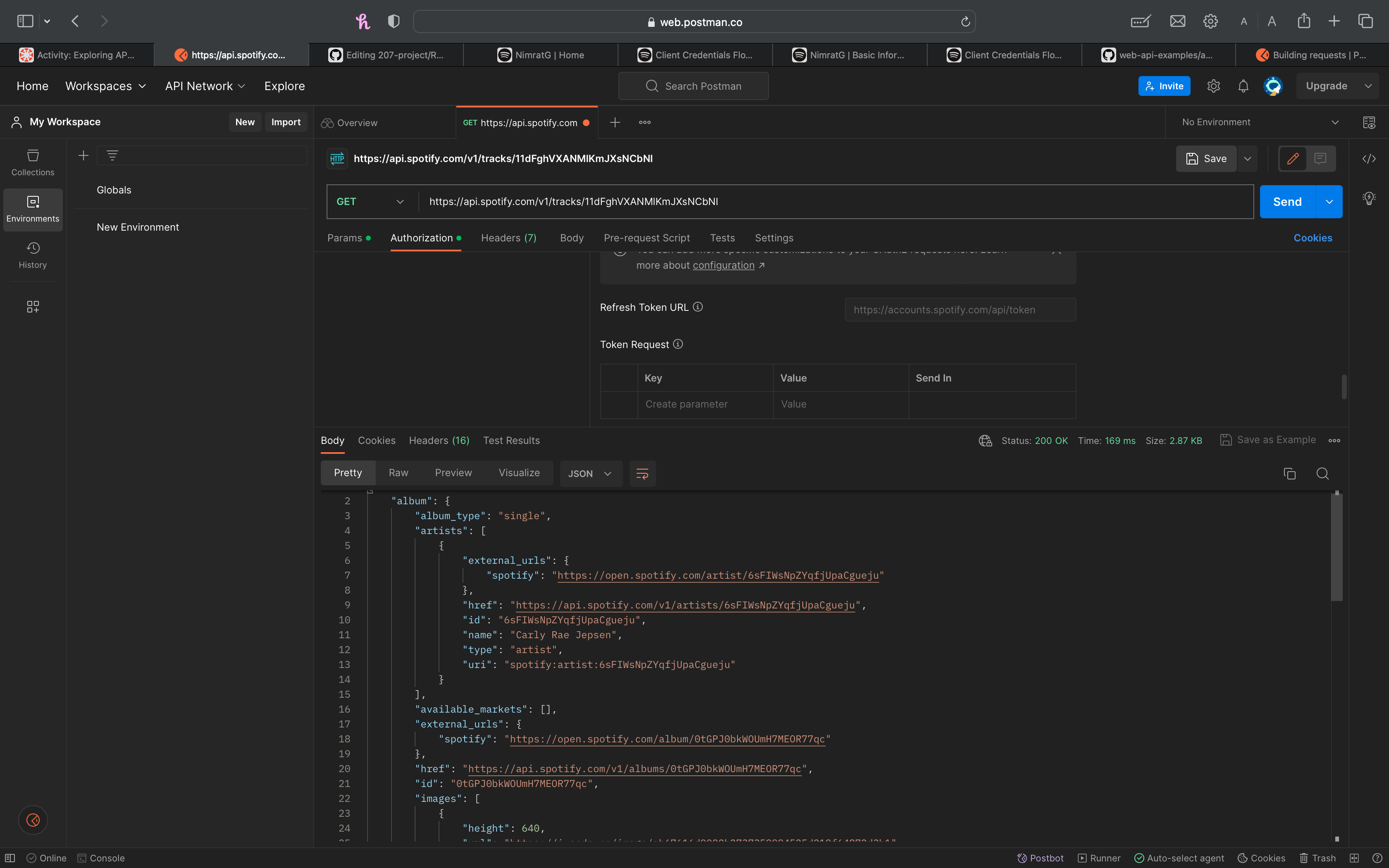Toggle request documentation edit mode
Image resolution: width=1389 pixels, height=868 pixels.
(x=1293, y=158)
